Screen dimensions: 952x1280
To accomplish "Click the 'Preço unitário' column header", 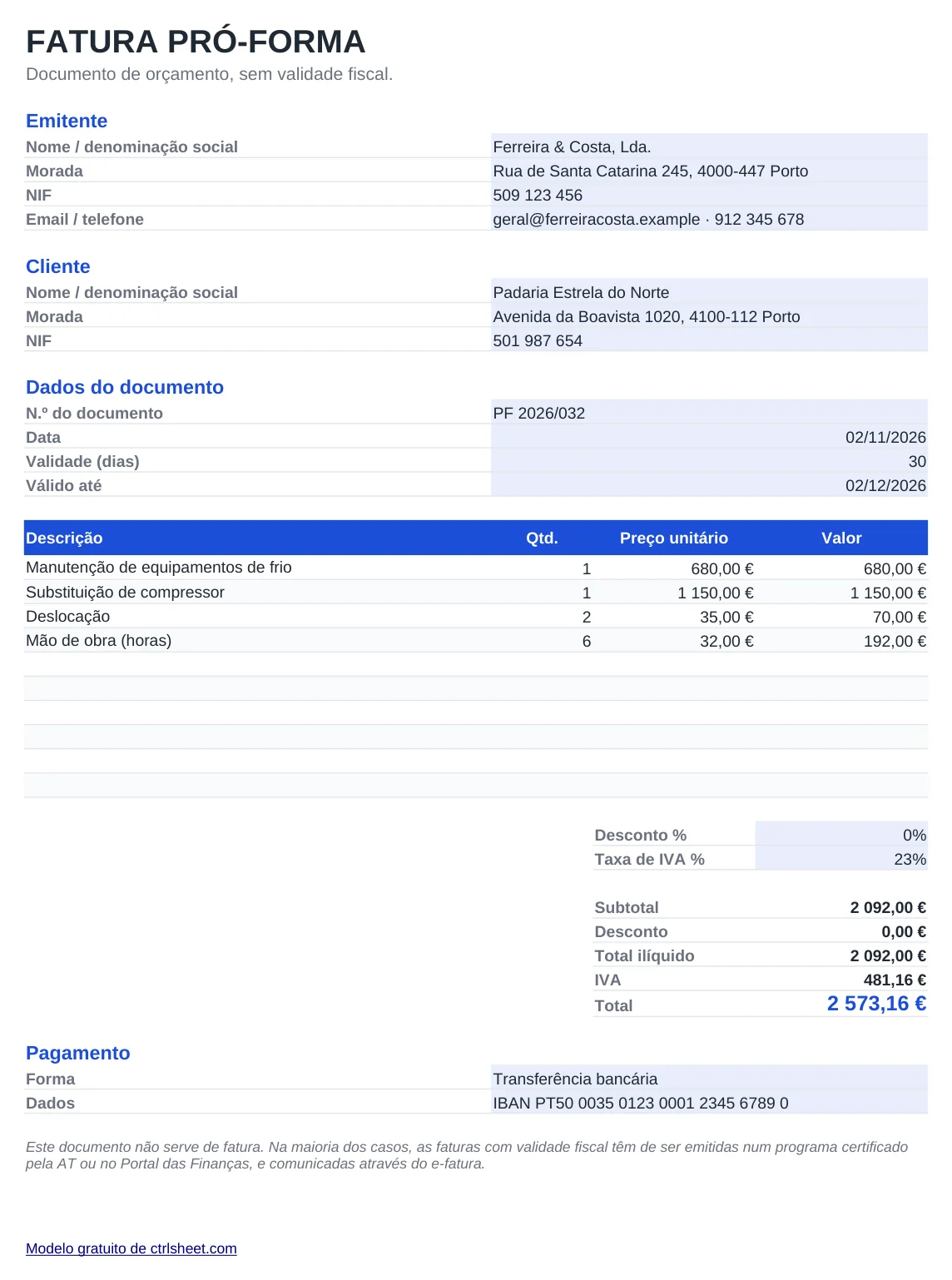I will pyautogui.click(x=674, y=538).
